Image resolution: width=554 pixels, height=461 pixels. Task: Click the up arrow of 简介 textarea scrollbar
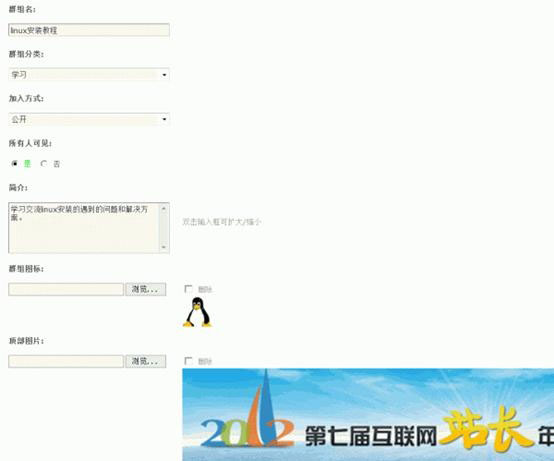164,208
